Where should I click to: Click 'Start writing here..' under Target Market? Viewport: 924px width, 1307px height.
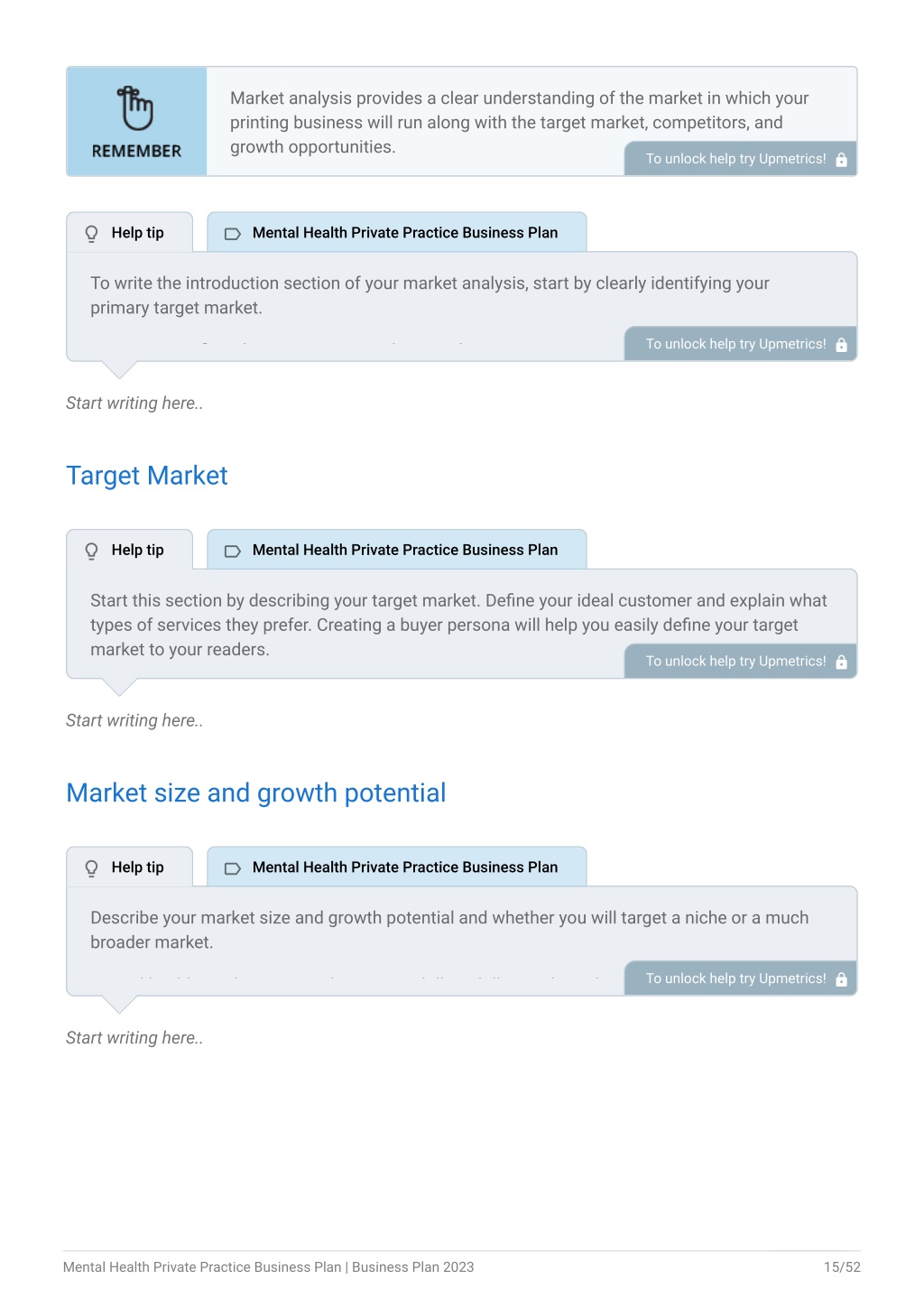134,720
